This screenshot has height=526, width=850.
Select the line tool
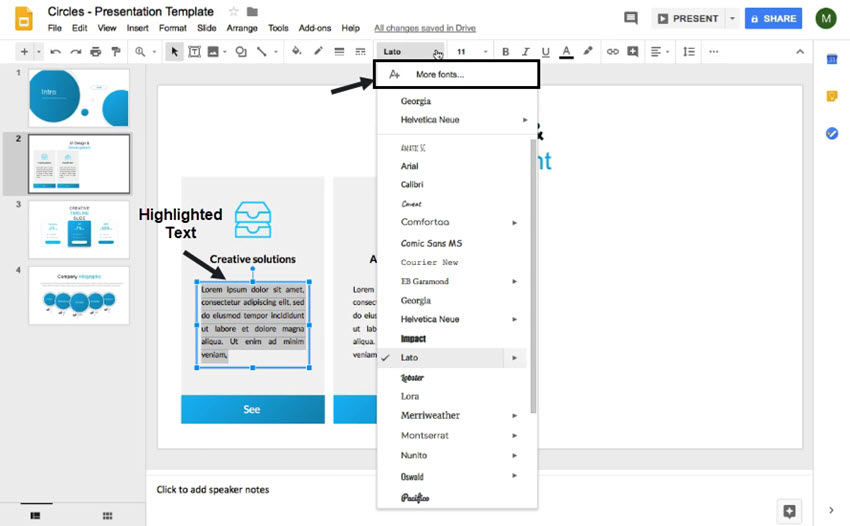(x=262, y=52)
